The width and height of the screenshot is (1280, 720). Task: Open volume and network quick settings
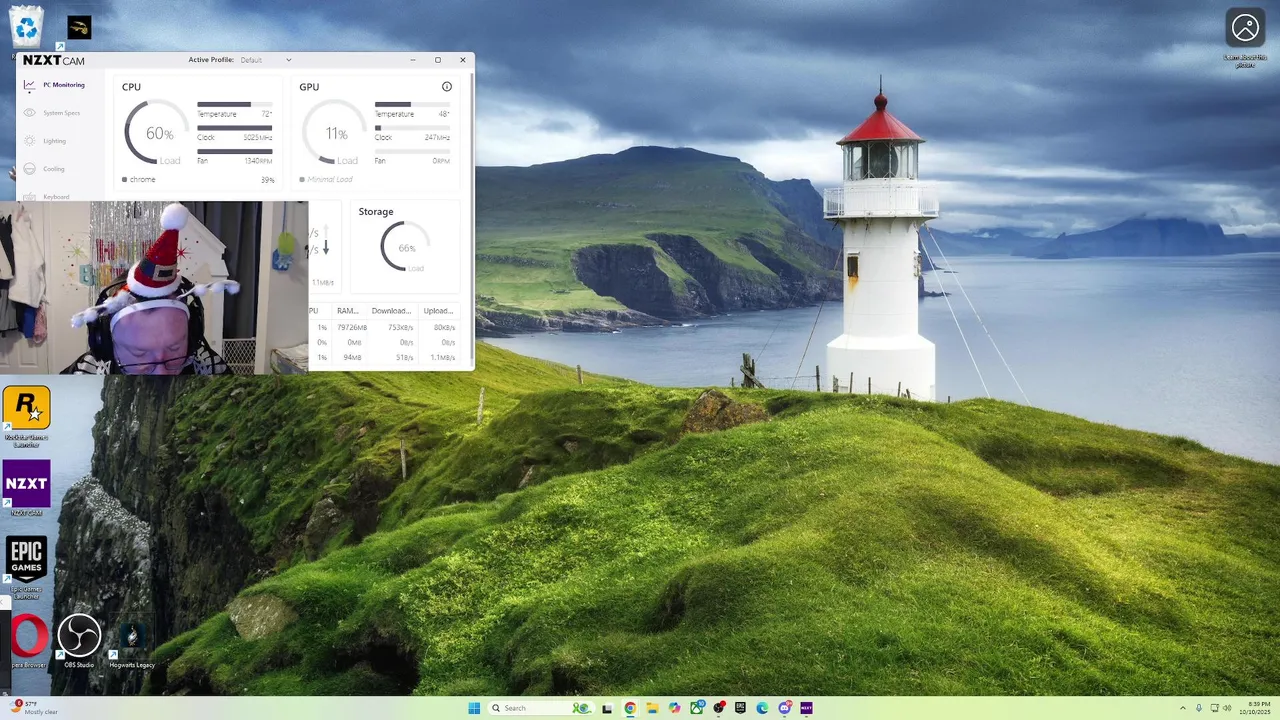click(1220, 708)
